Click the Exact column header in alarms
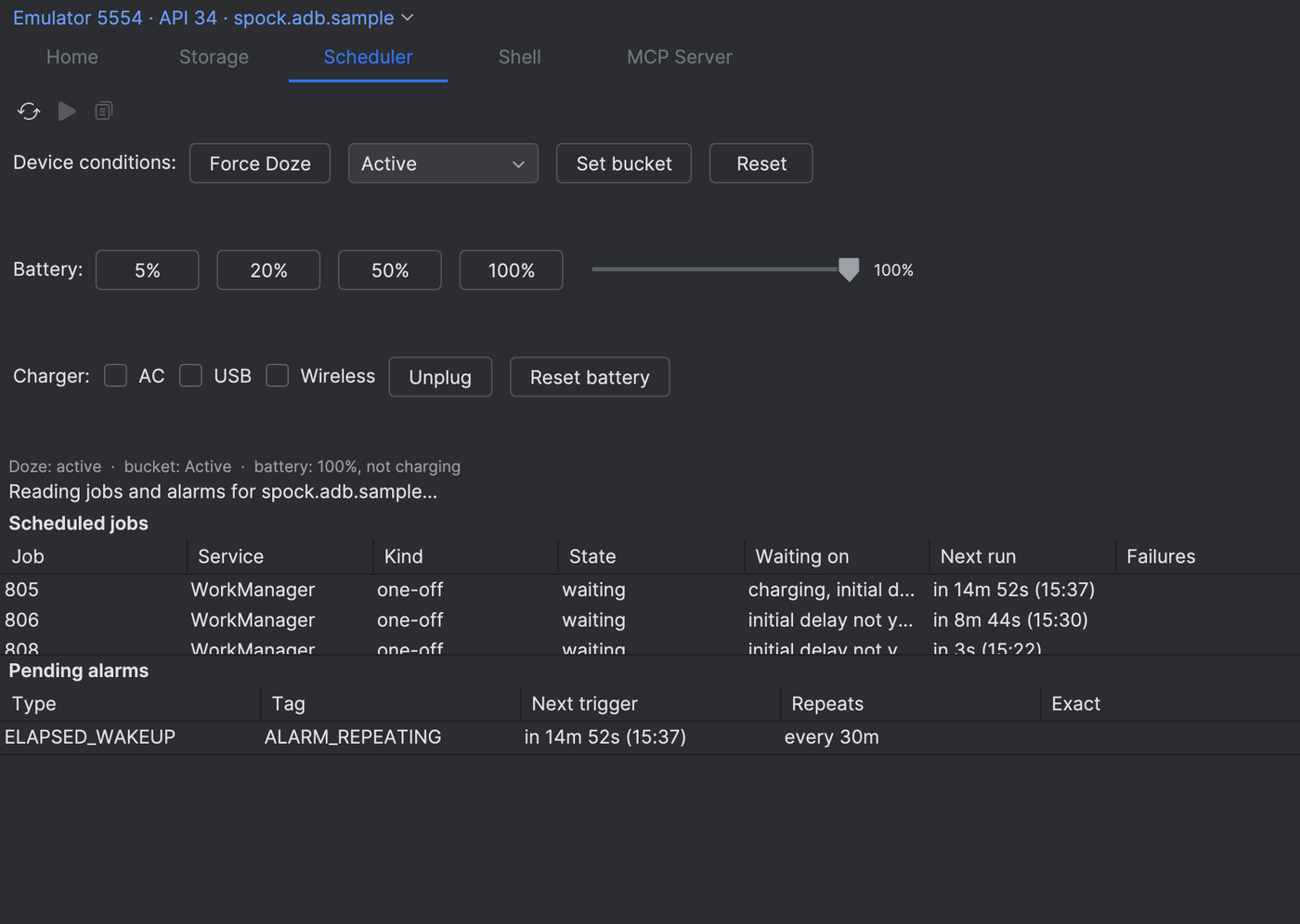Image resolution: width=1300 pixels, height=924 pixels. [x=1170, y=704]
